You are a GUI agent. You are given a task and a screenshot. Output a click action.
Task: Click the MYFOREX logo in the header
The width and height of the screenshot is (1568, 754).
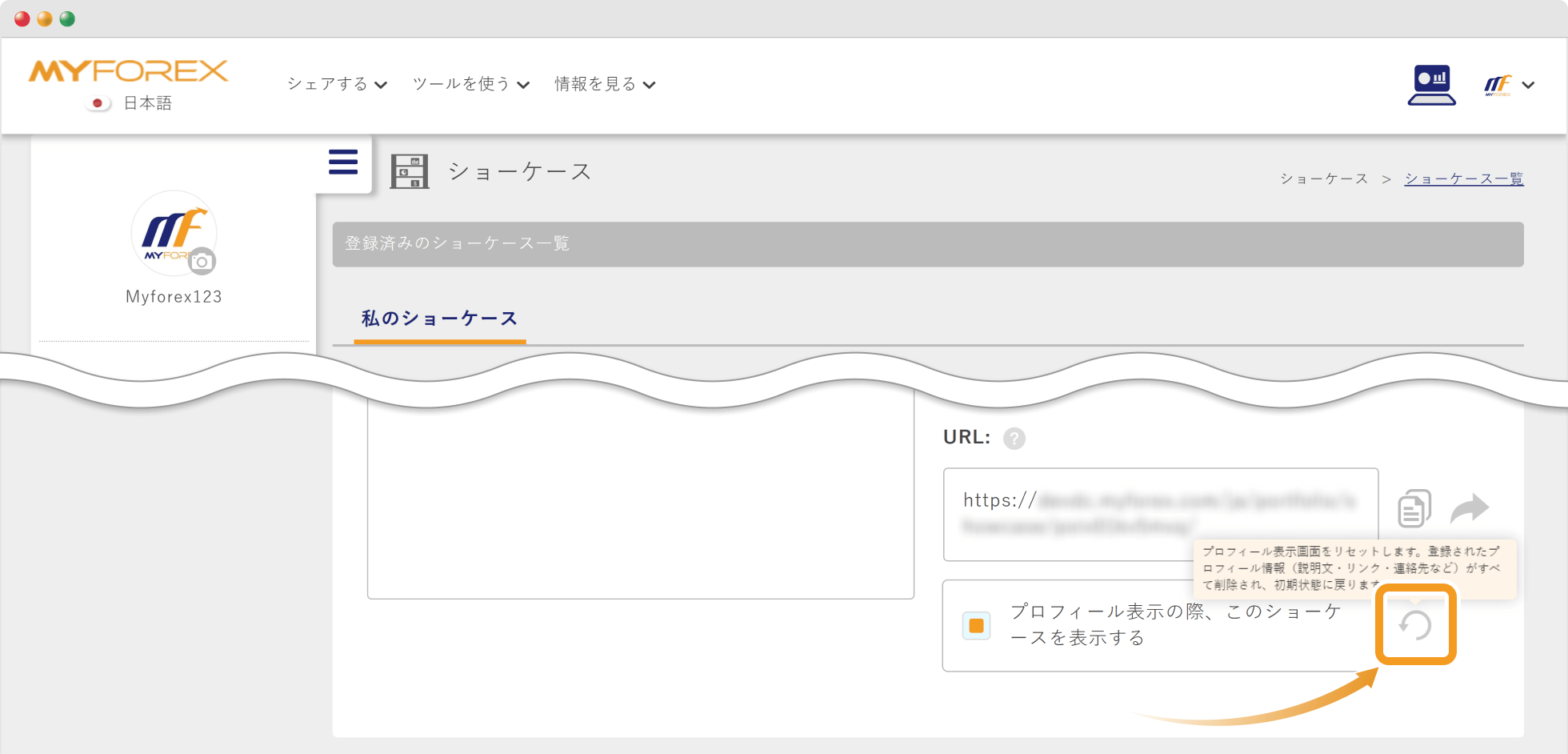[x=126, y=71]
